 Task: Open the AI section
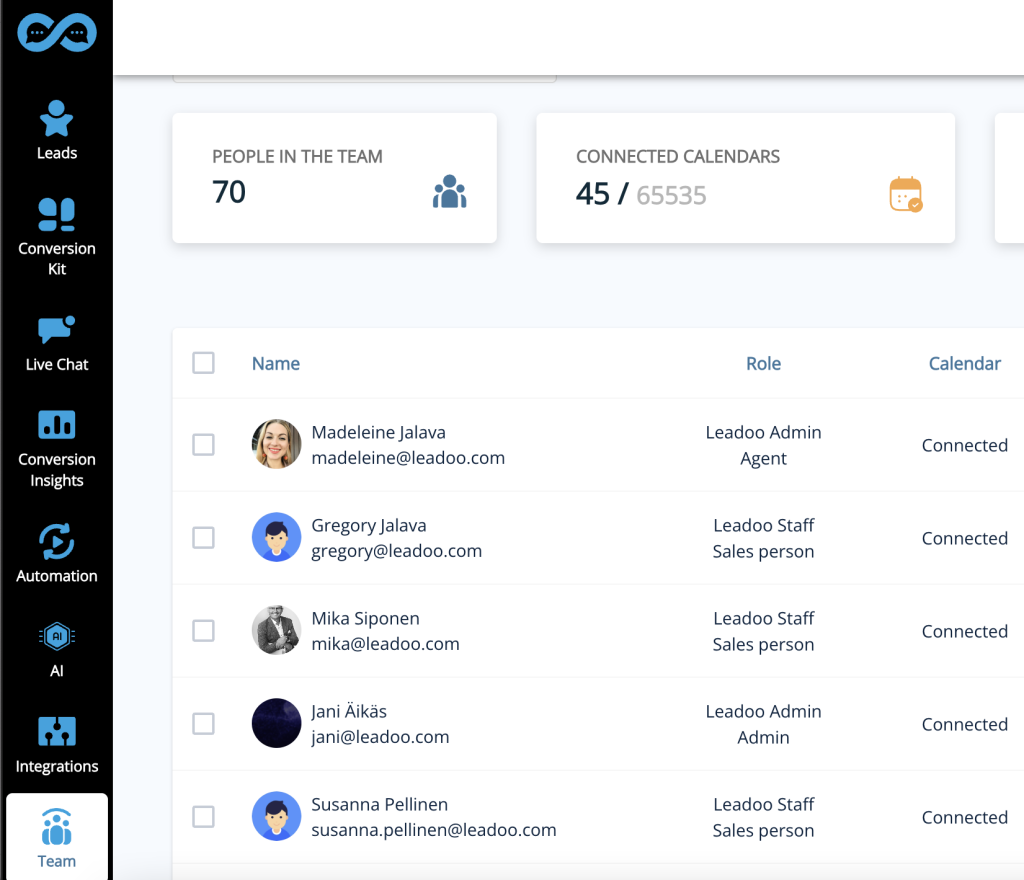pyautogui.click(x=57, y=650)
